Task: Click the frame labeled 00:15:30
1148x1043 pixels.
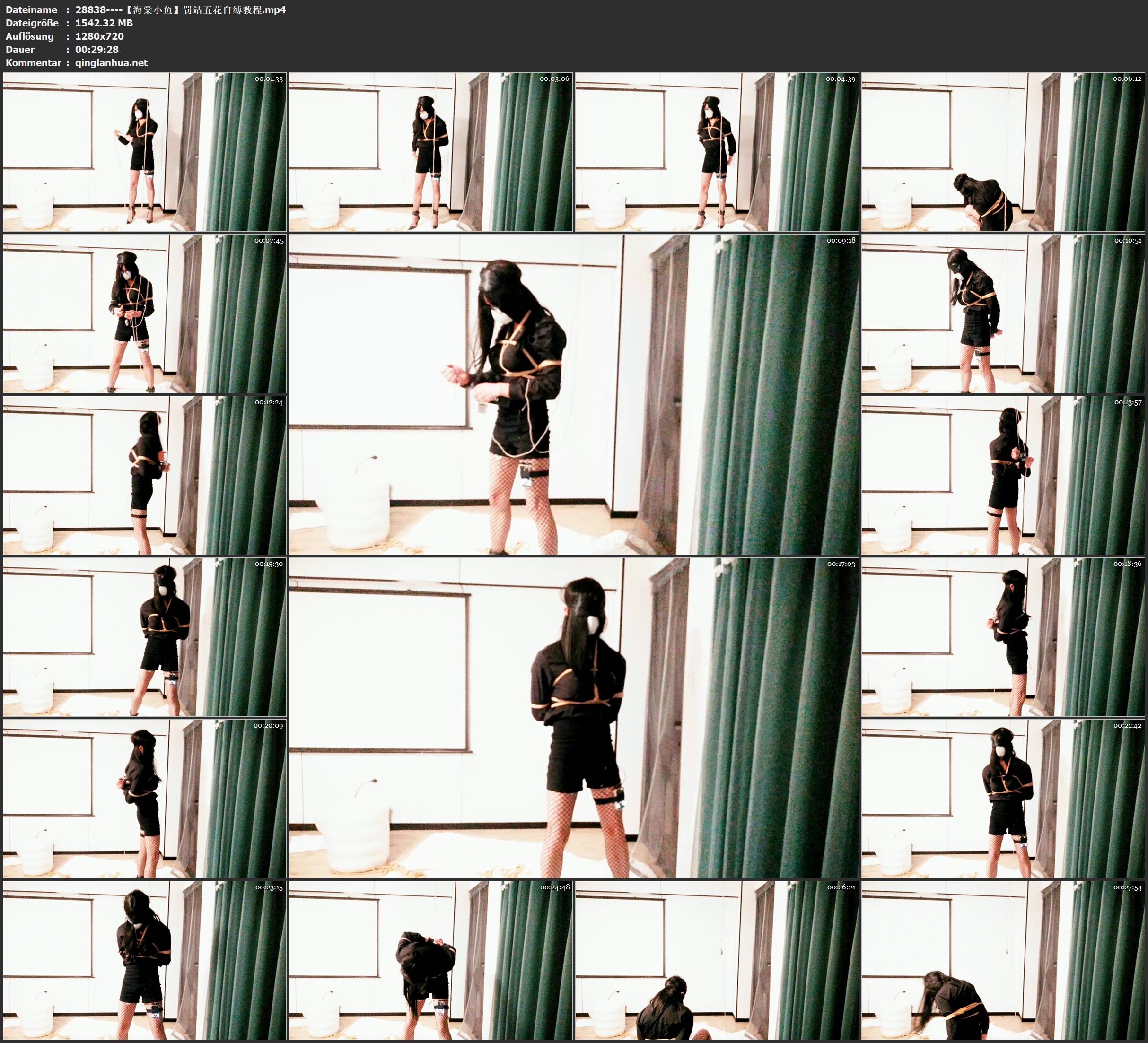Action: [x=145, y=636]
